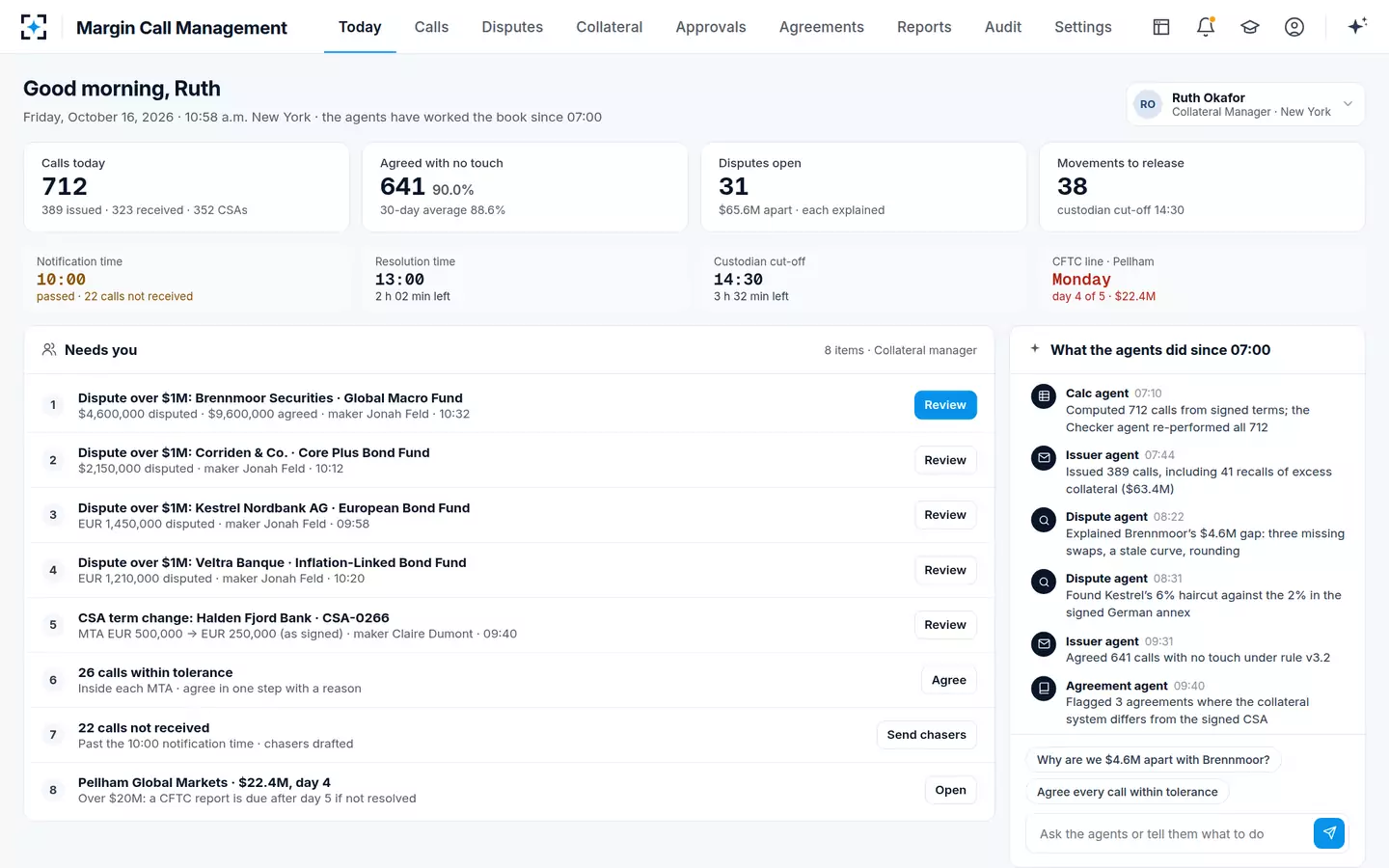This screenshot has width=1389, height=868.
Task: Click the Margin Call Management logo icon
Action: click(x=34, y=27)
